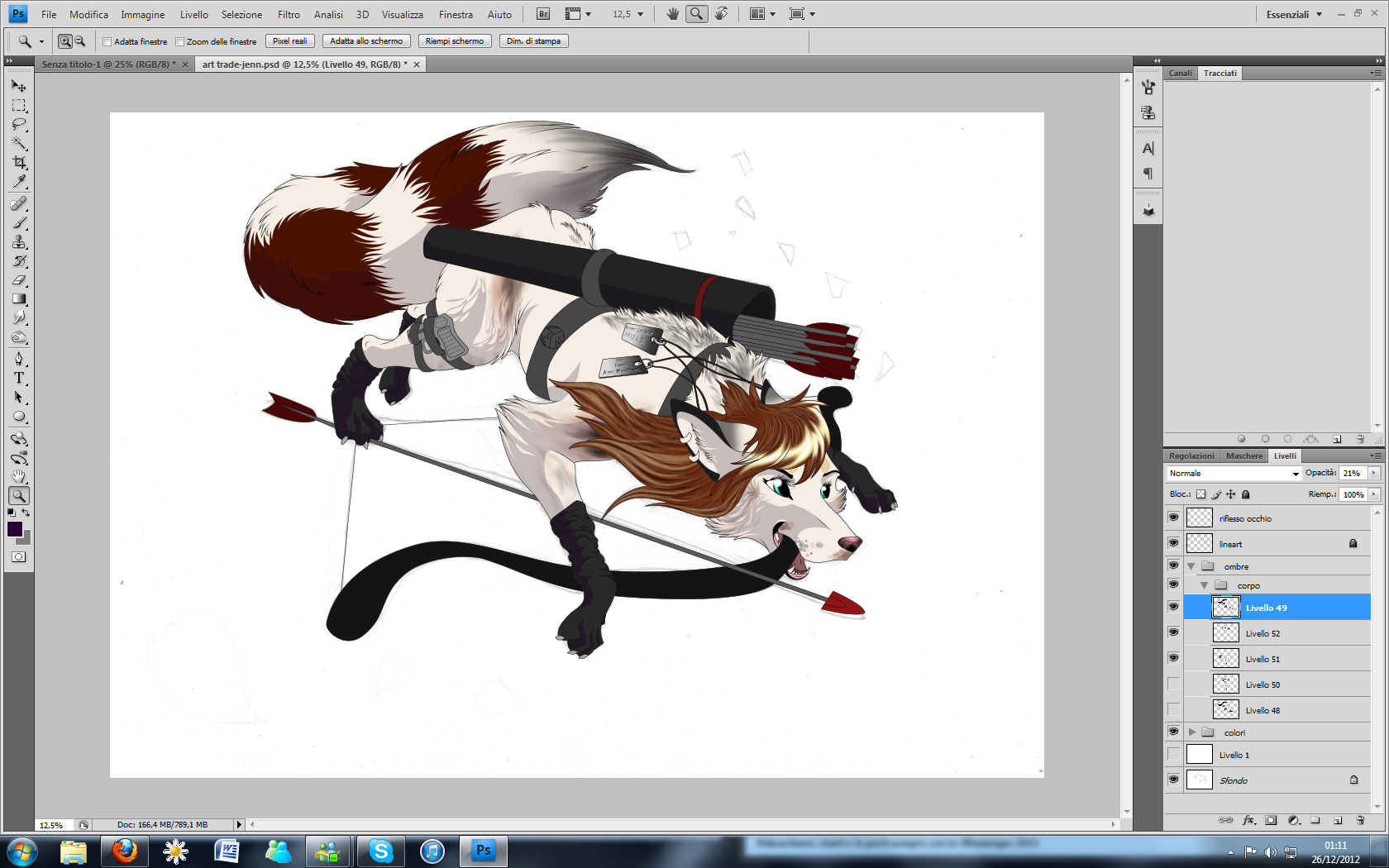Click the foreground color swatch
Image resolution: width=1389 pixels, height=868 pixels.
click(x=15, y=530)
